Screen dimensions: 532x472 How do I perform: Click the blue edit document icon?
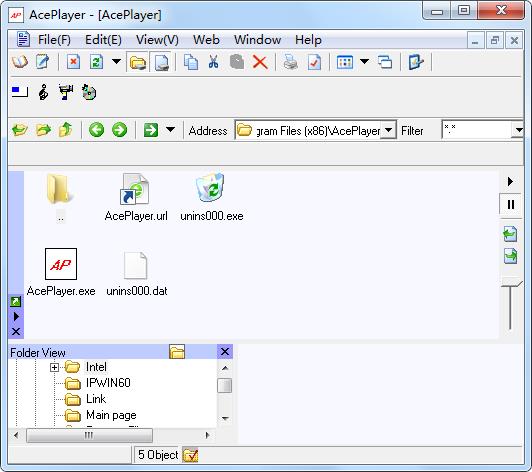[x=415, y=62]
